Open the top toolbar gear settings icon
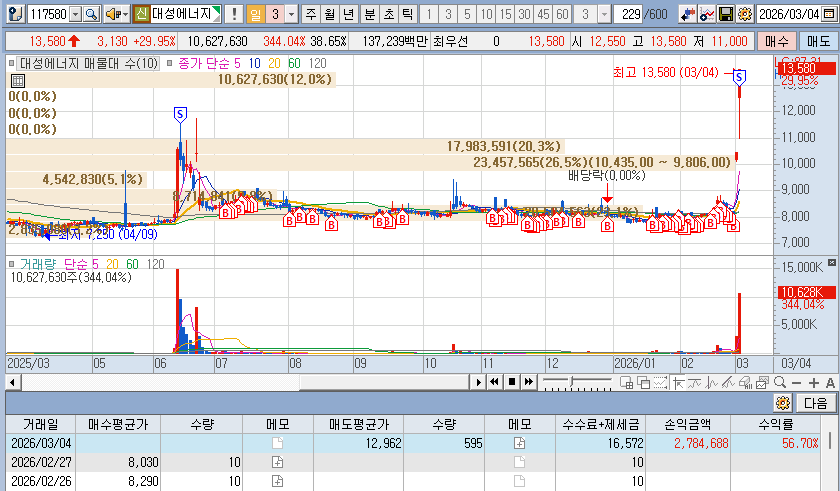The height and width of the screenshot is (491, 840). coord(745,14)
